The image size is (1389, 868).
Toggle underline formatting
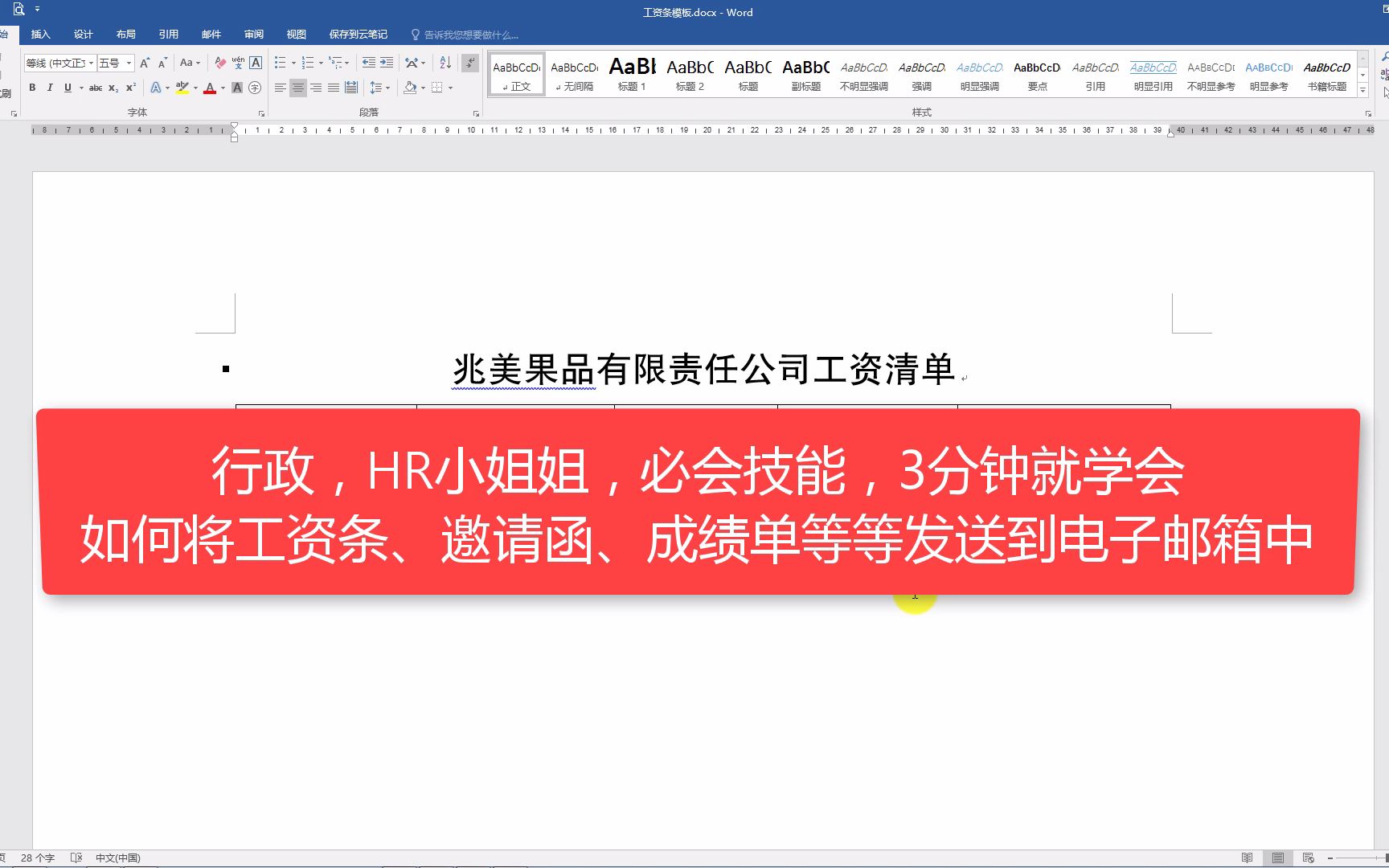click(68, 88)
